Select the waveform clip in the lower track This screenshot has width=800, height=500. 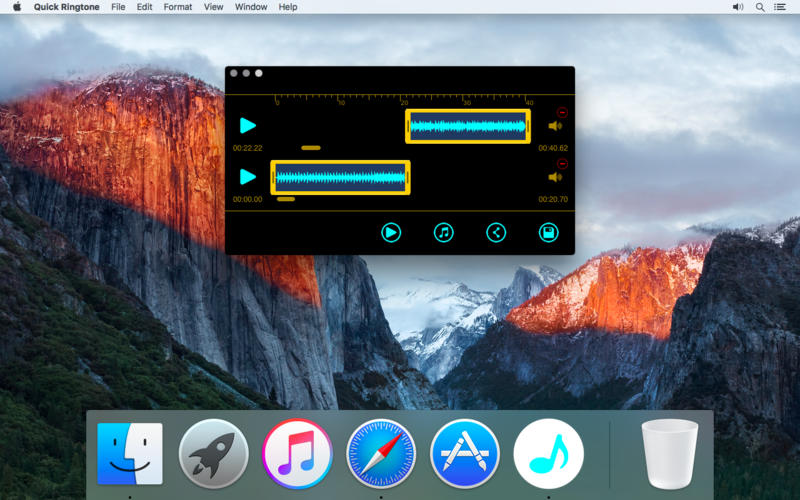click(340, 177)
